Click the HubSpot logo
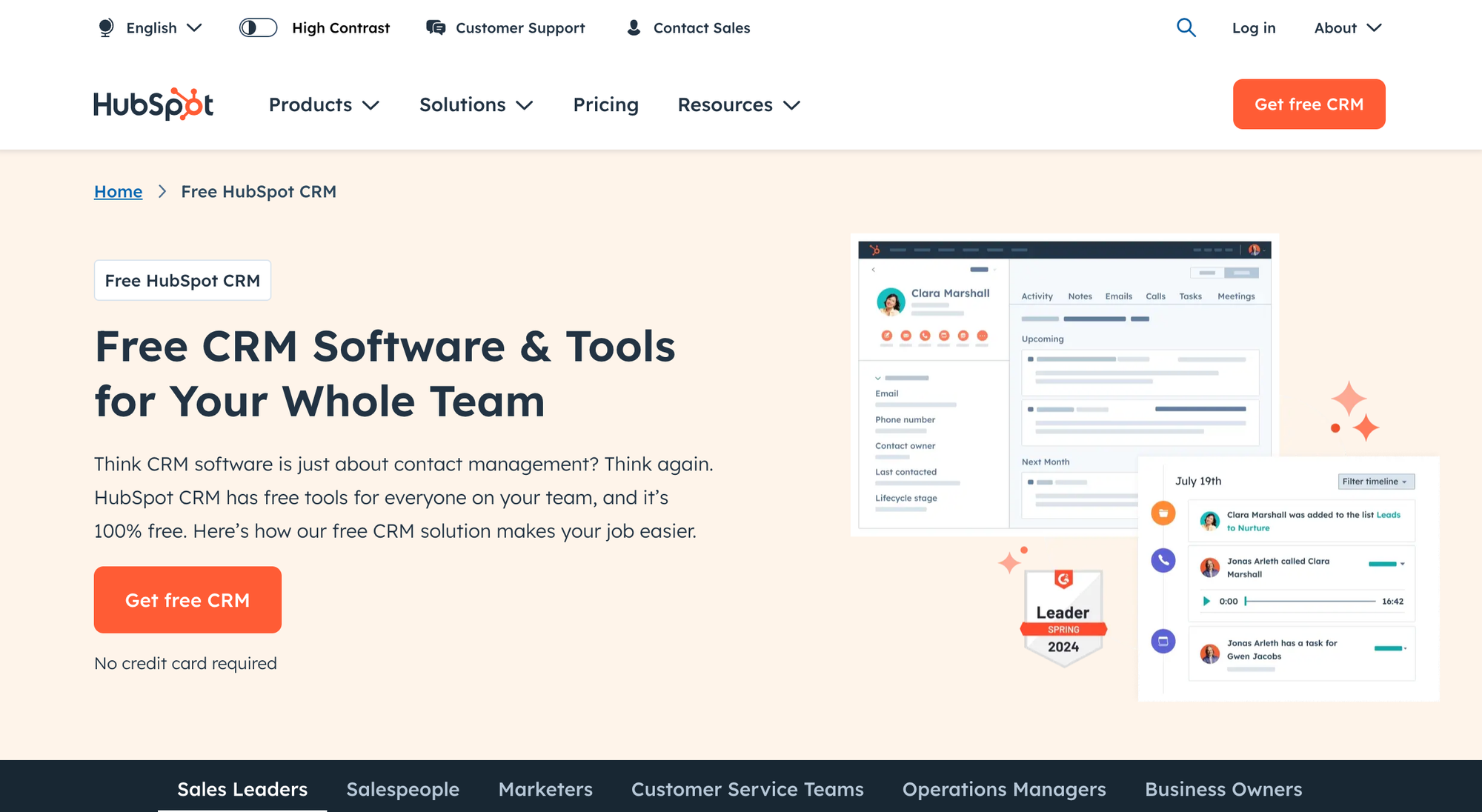Image resolution: width=1482 pixels, height=812 pixels. point(153,104)
